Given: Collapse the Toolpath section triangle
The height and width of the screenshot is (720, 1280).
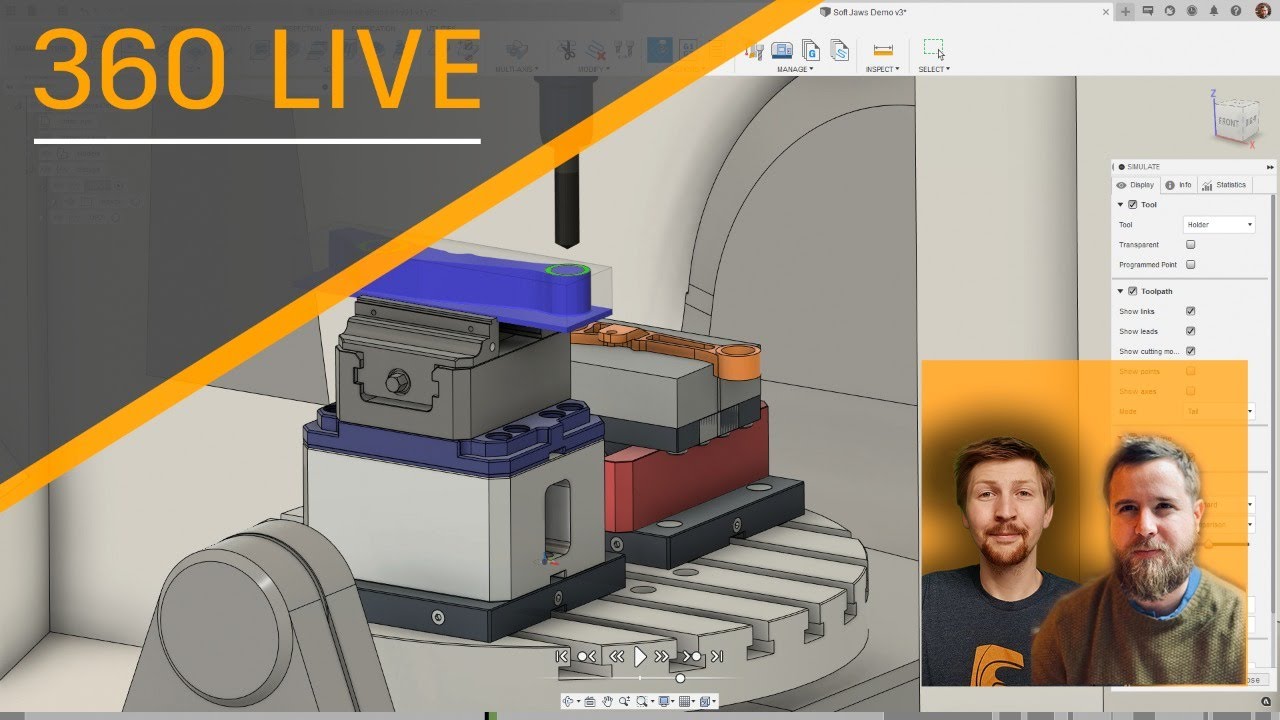Looking at the screenshot, I should point(1120,291).
